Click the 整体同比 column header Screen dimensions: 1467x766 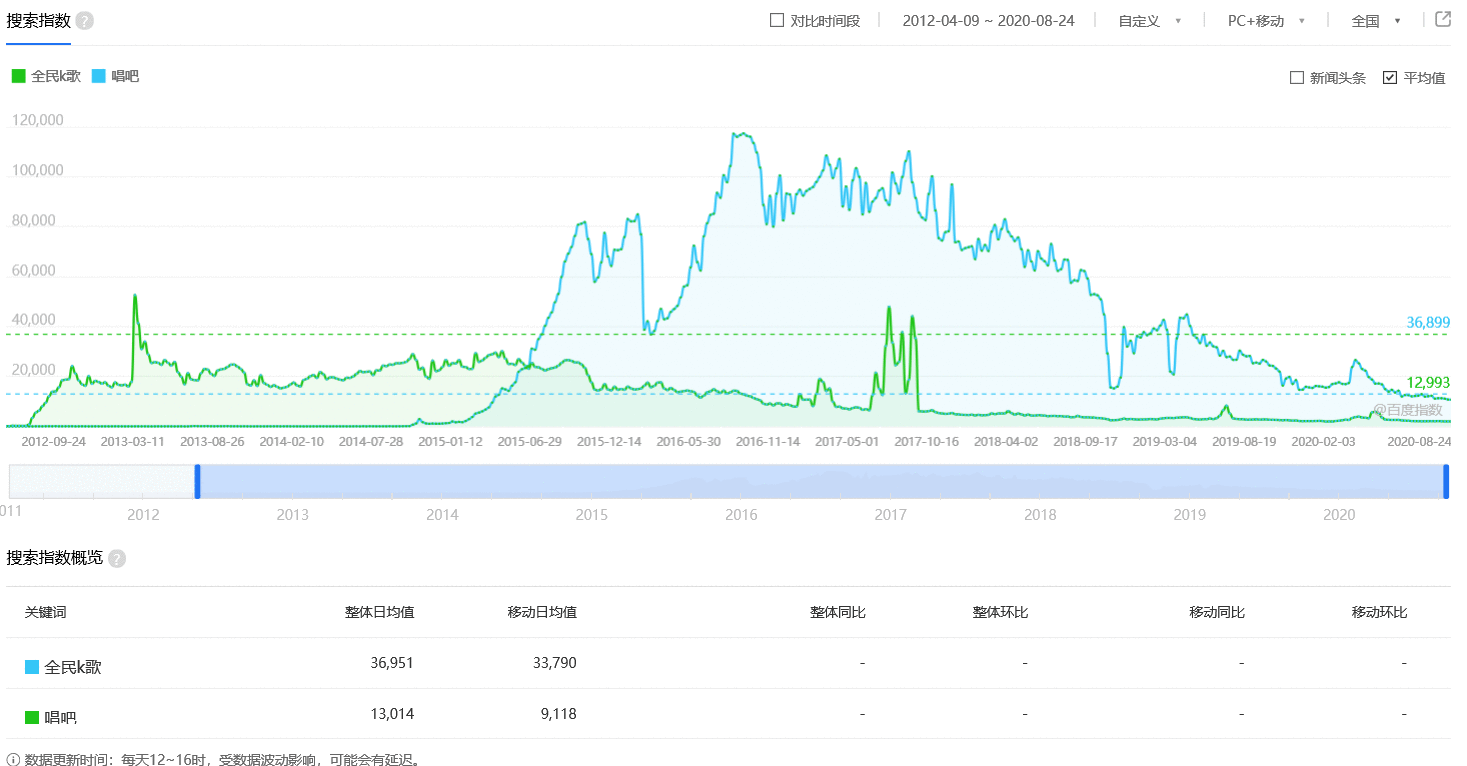[838, 612]
